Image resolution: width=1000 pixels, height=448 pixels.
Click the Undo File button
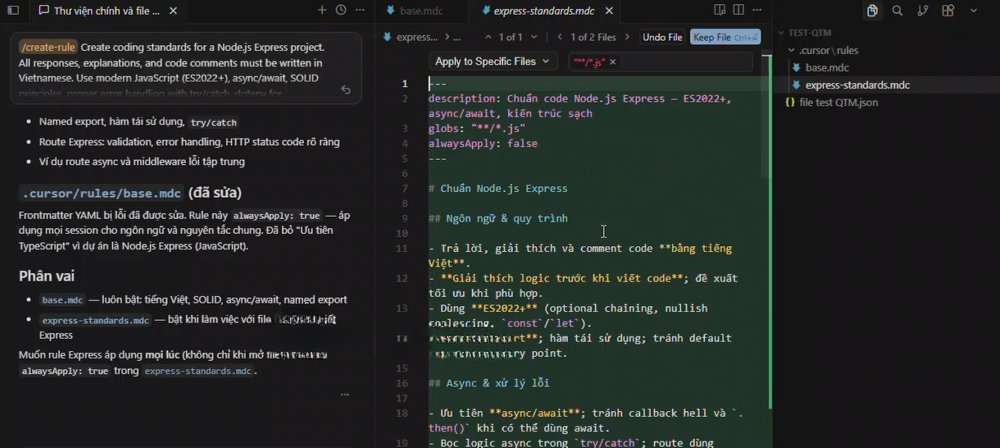tap(663, 37)
